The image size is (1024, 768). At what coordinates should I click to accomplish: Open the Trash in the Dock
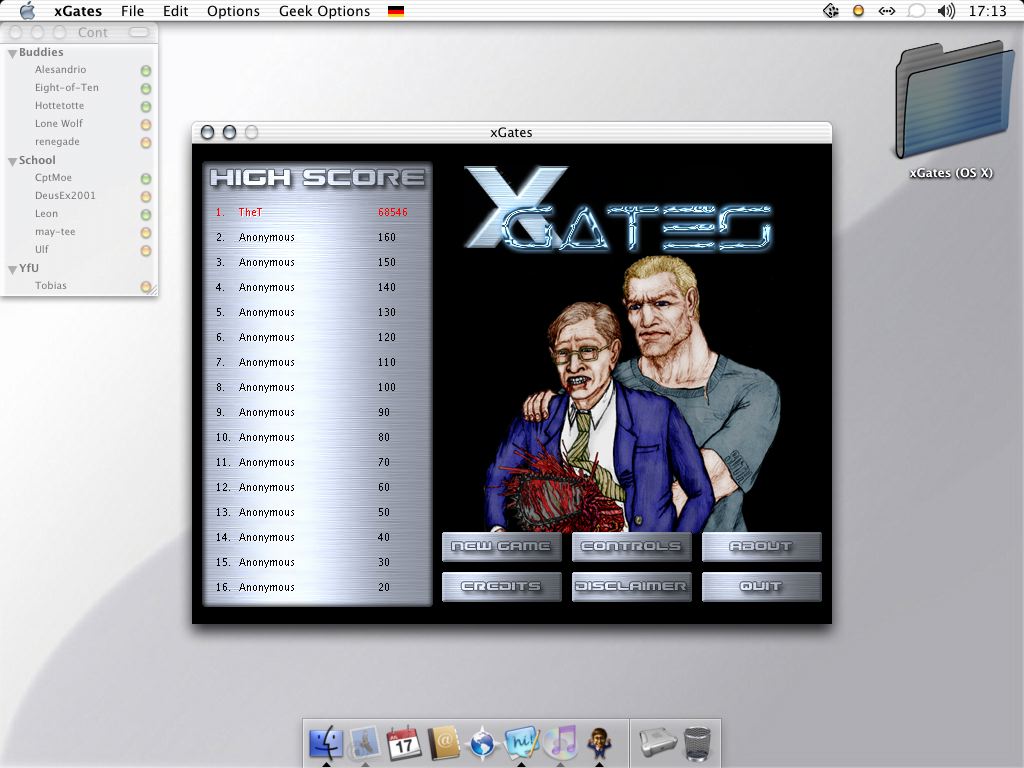click(697, 744)
